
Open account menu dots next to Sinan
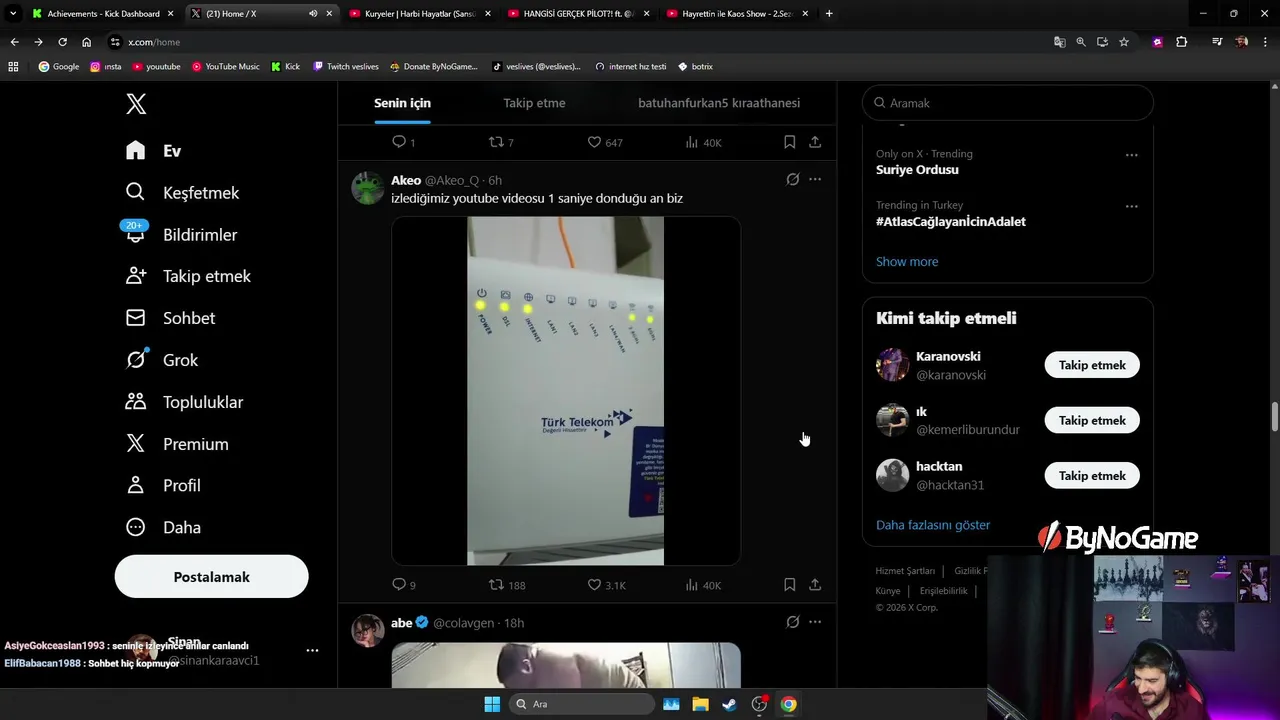point(312,650)
